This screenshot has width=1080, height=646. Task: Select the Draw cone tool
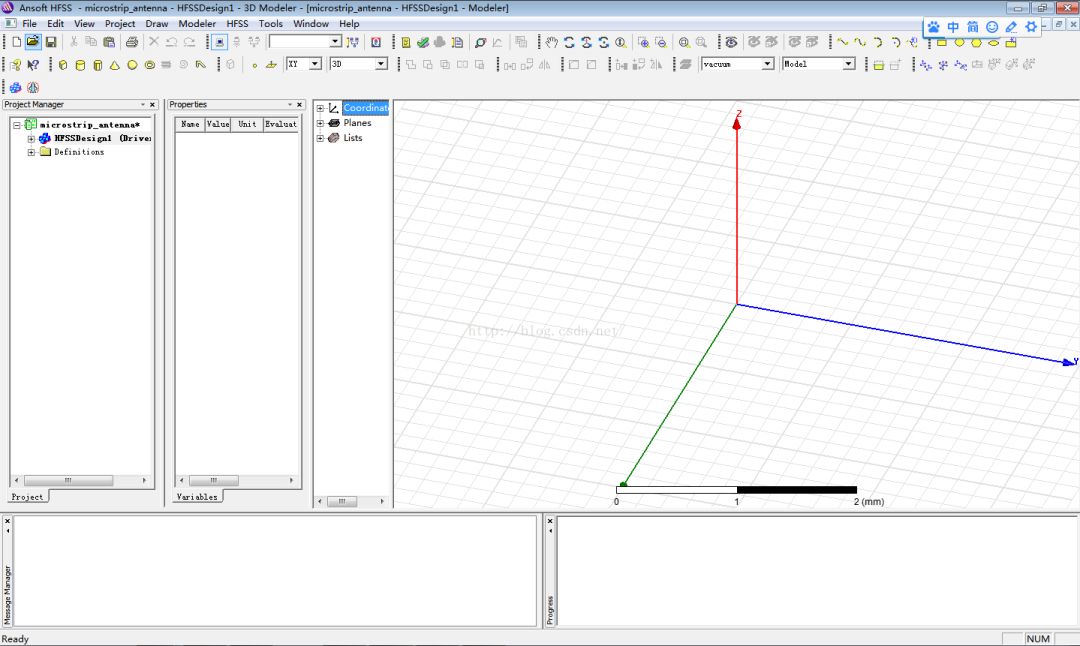(114, 65)
